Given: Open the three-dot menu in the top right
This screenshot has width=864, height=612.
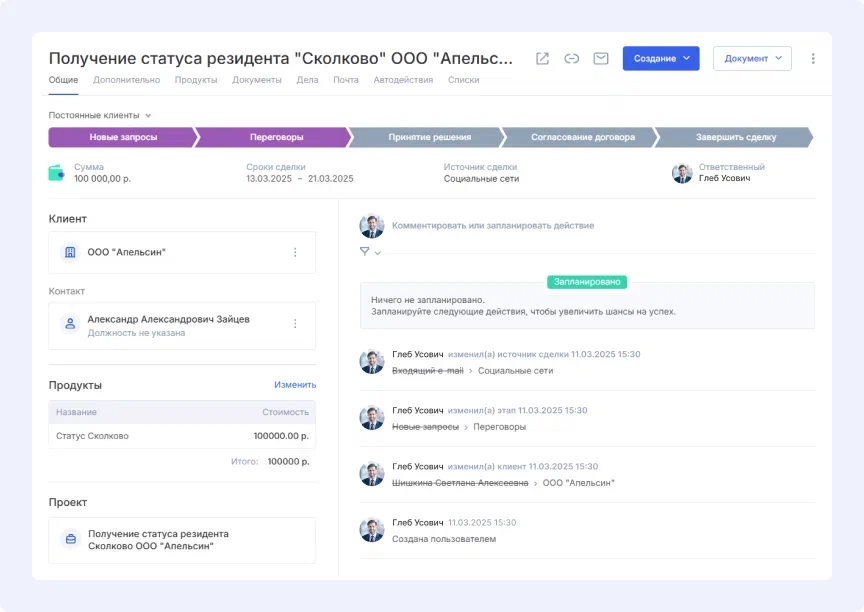Looking at the screenshot, I should (x=812, y=58).
